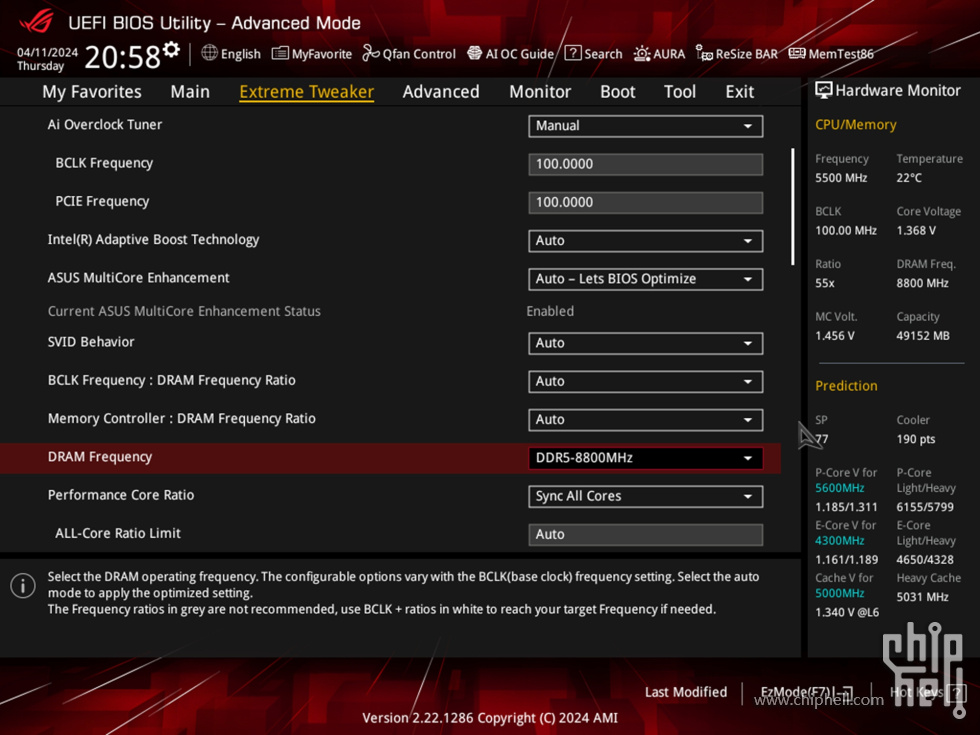The height and width of the screenshot is (735, 980).
Task: Click the 4300MHz E-Core prediction
Action: point(839,540)
